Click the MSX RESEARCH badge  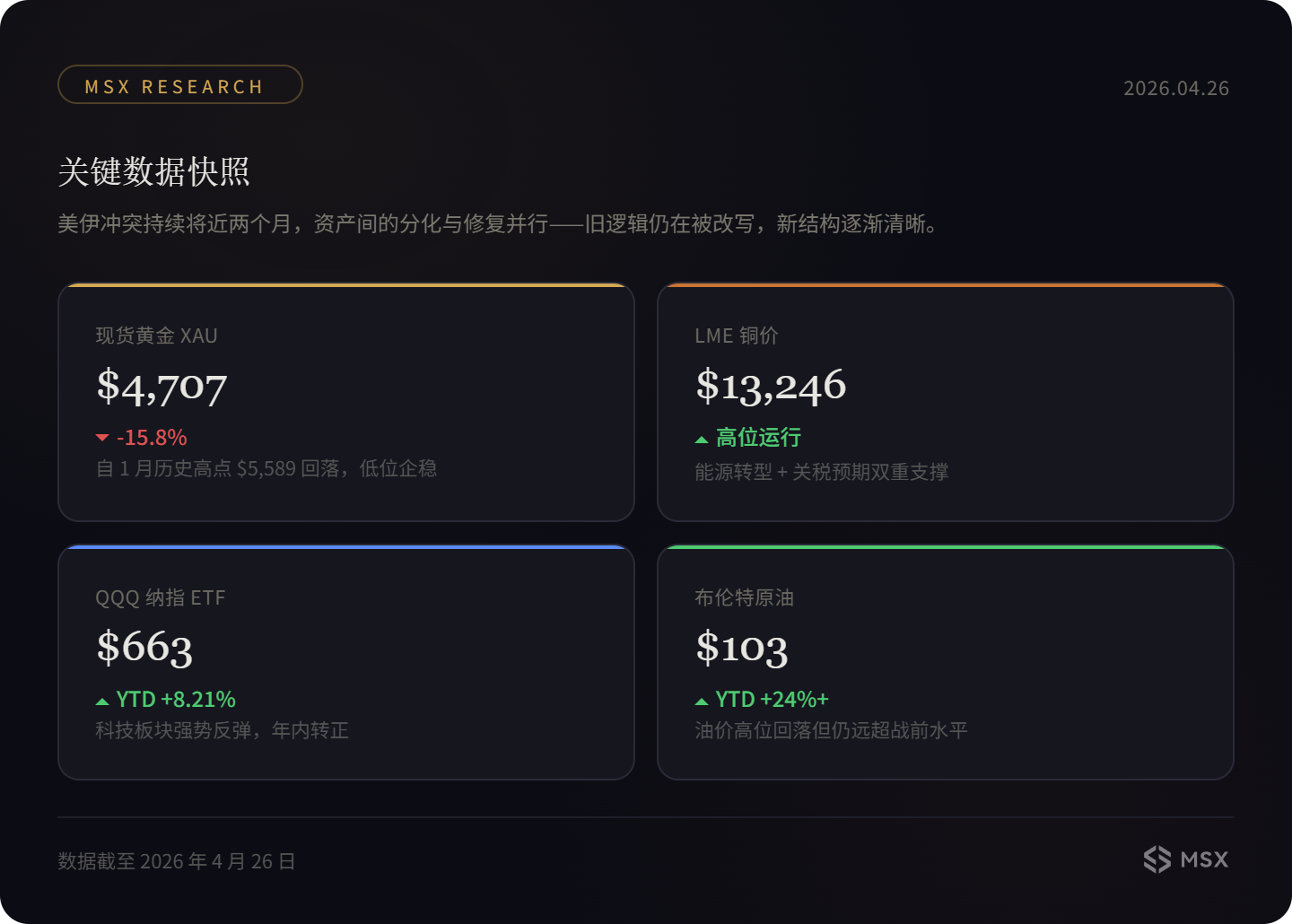(179, 85)
